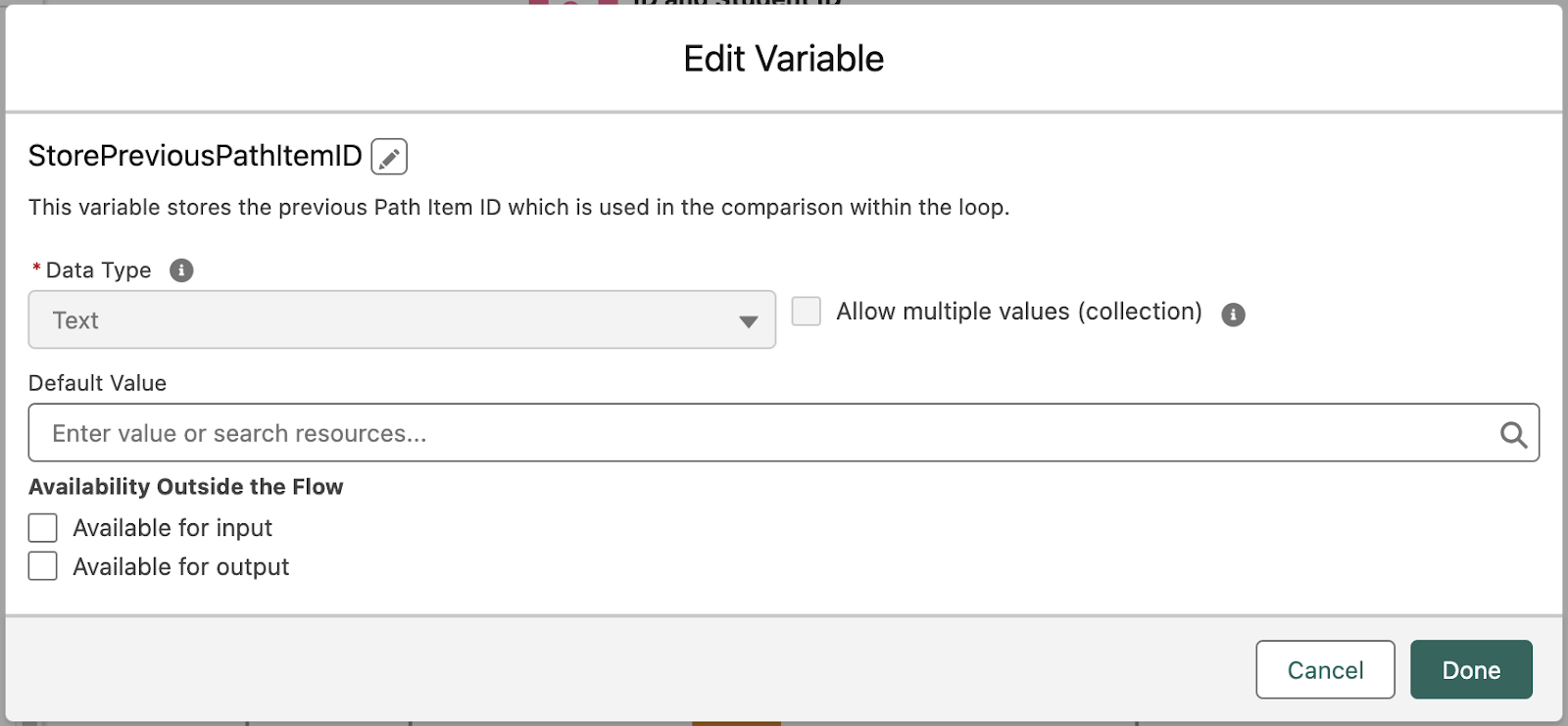The height and width of the screenshot is (726, 1568).
Task: Click the pencil edit icon beside StorePreviousPathItemID
Action: (389, 157)
